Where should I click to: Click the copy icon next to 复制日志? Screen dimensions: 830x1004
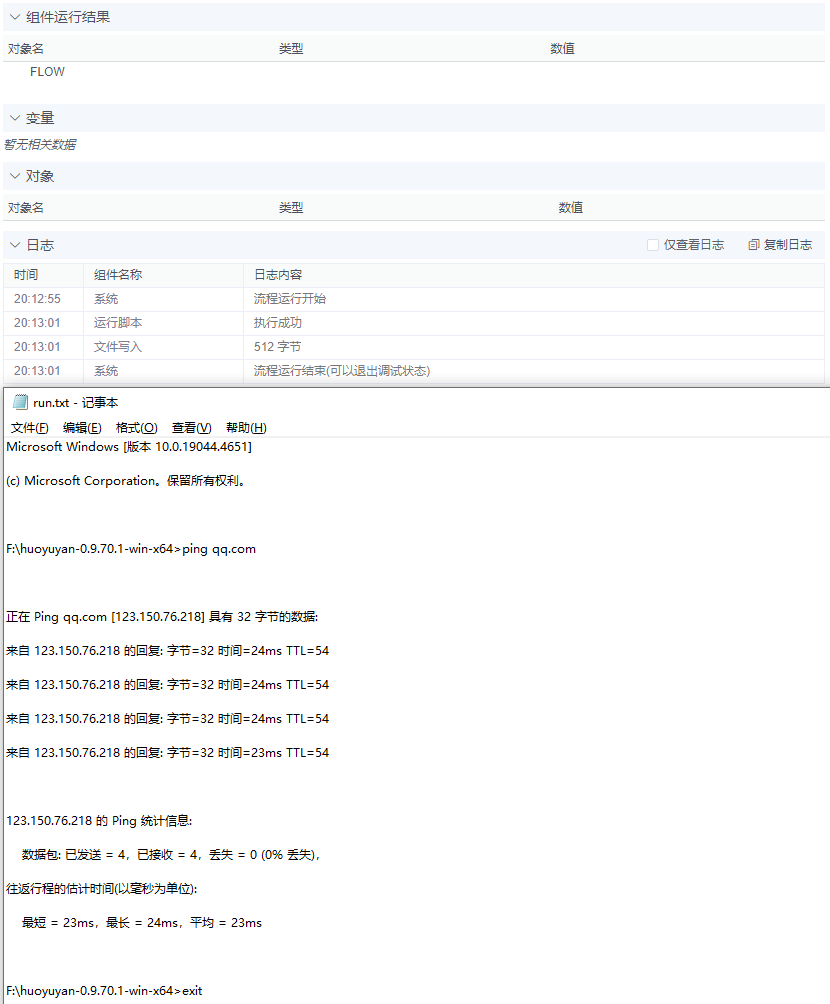(x=754, y=244)
